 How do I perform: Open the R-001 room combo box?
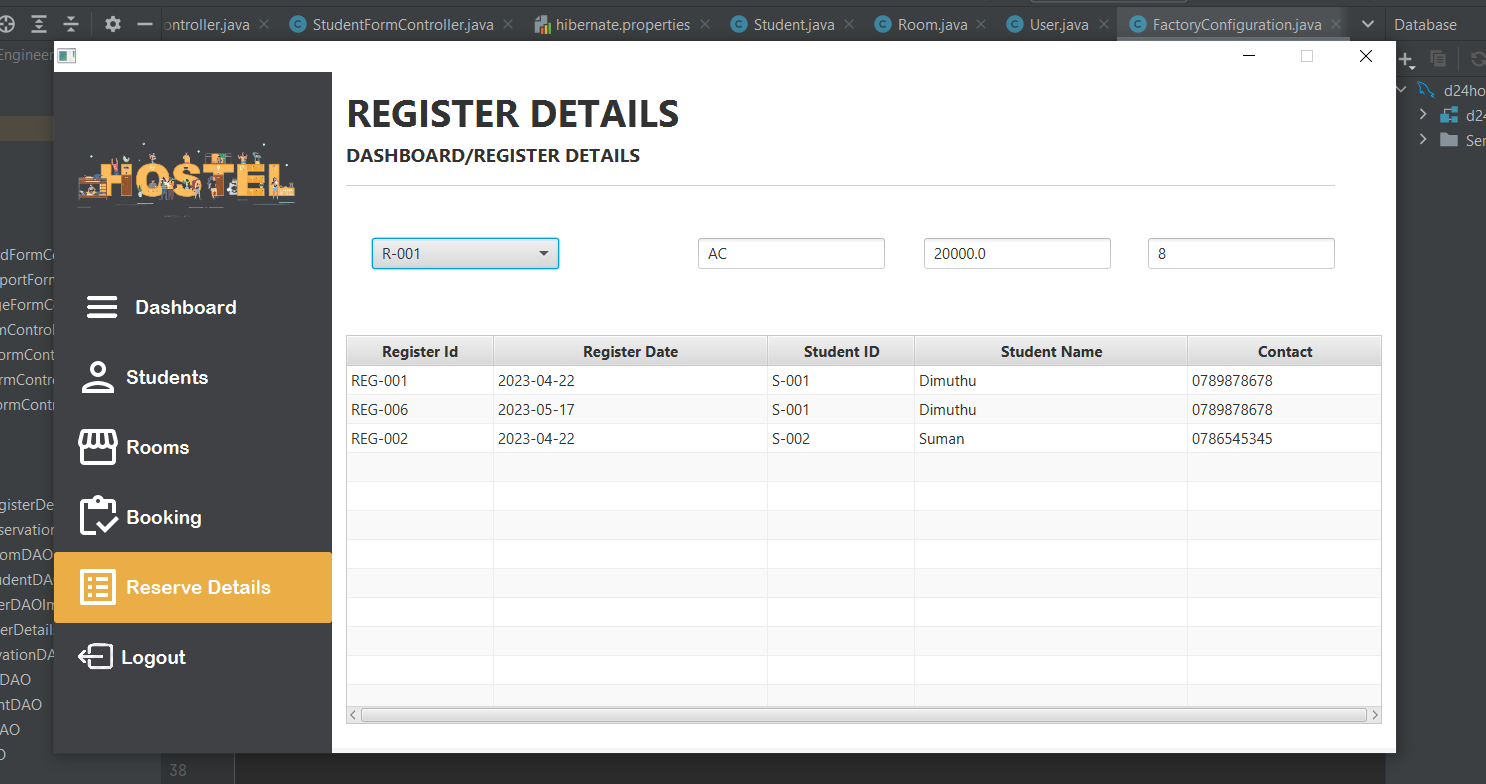(x=465, y=254)
